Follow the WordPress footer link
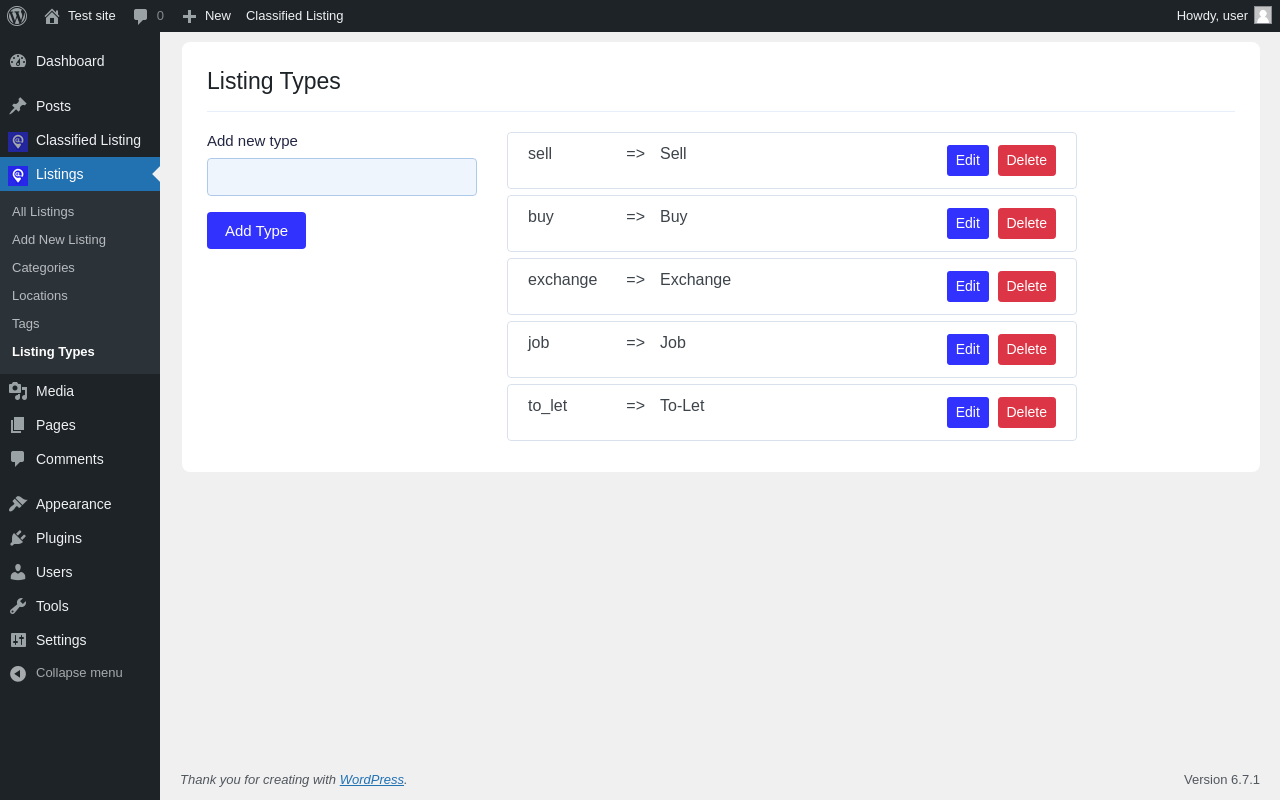 point(371,780)
